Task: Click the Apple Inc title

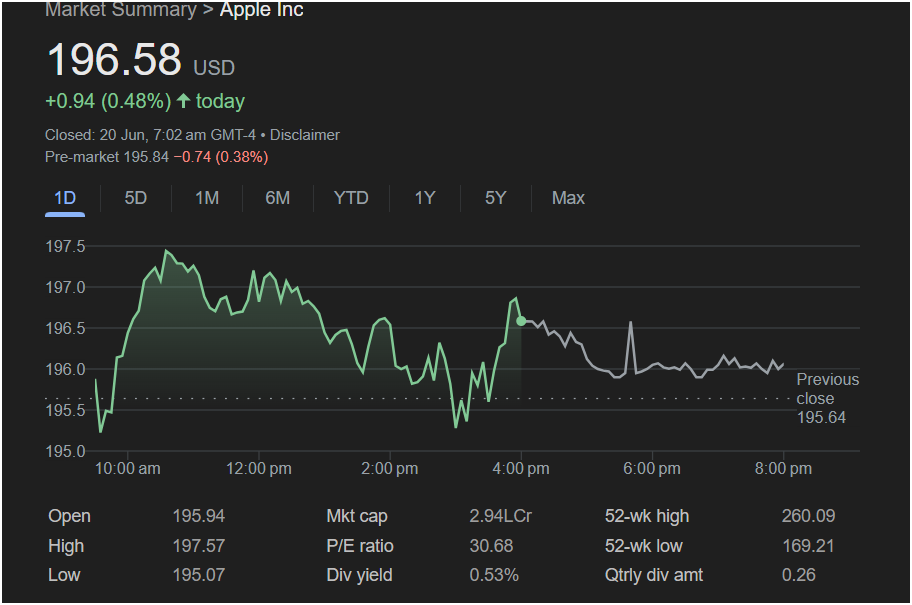Action: (x=262, y=10)
